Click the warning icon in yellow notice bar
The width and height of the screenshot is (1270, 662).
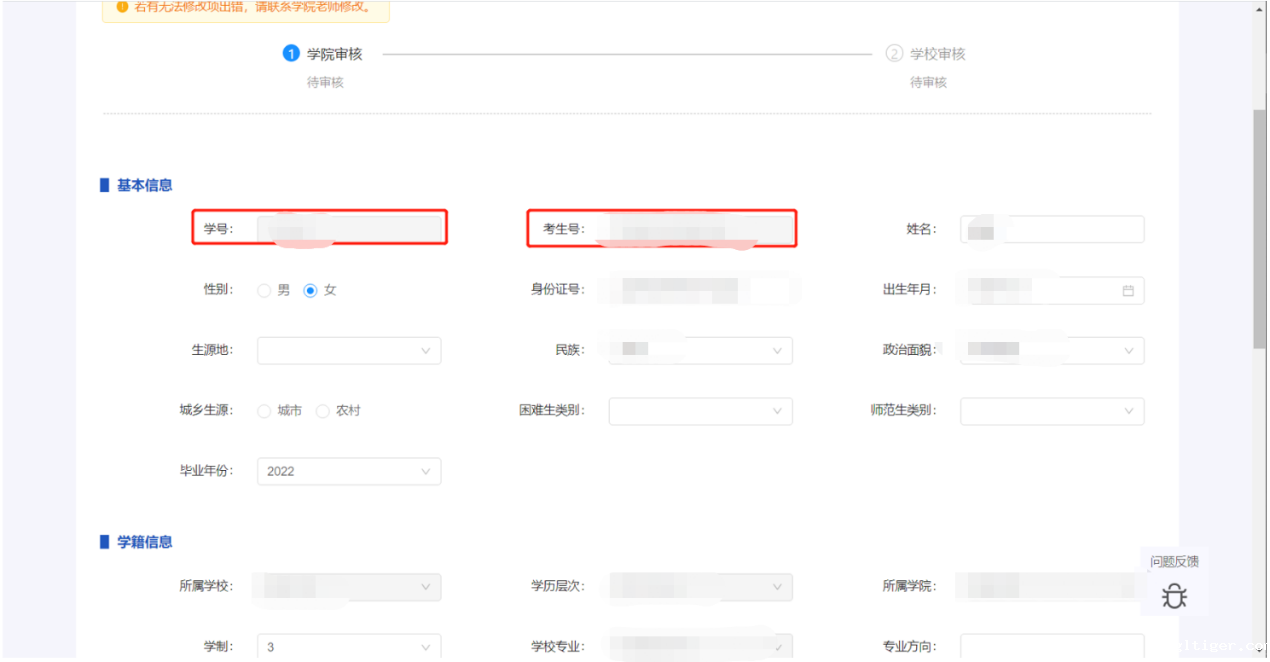coord(122,7)
